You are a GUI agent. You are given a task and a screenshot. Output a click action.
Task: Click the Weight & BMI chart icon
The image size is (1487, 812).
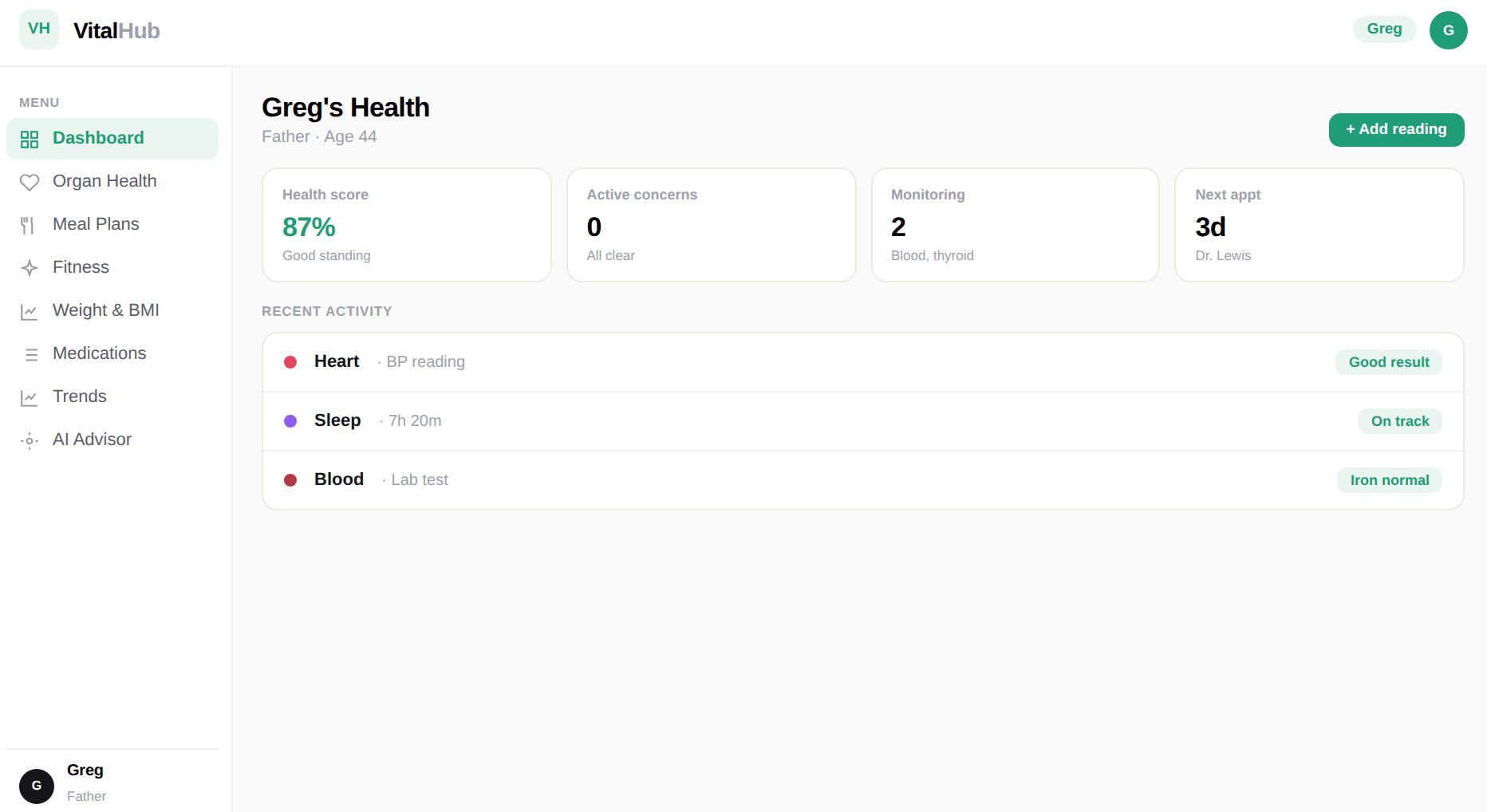click(x=30, y=311)
